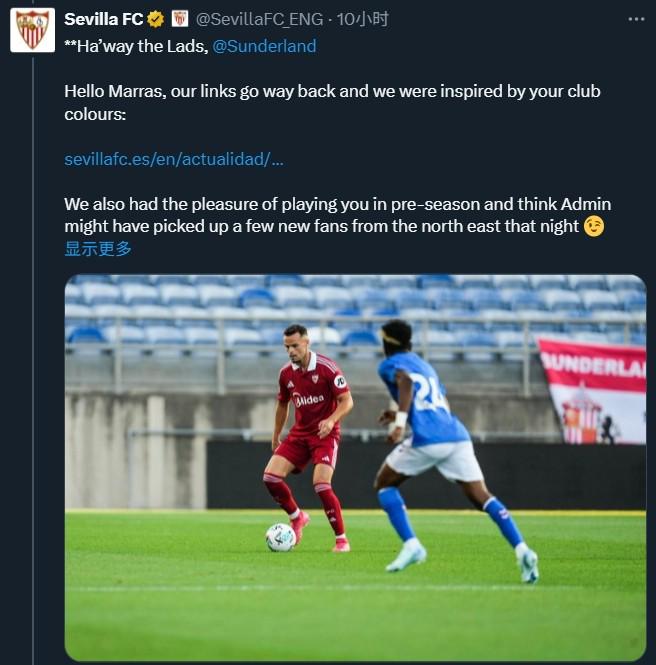Click the small Sevilla crest affiliate badge
Image resolution: width=656 pixels, height=665 pixels.
180,19
